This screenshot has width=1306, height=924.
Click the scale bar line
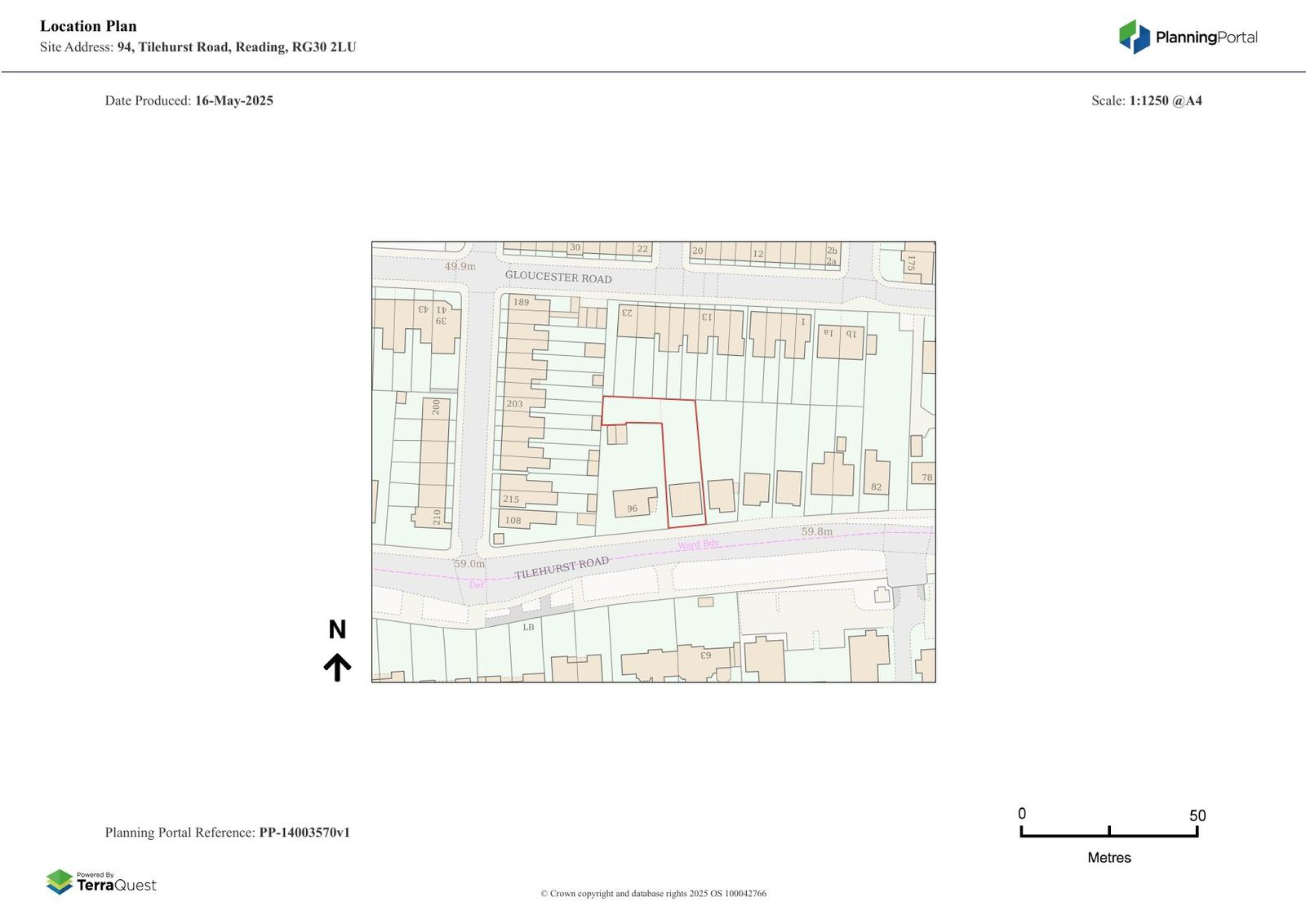pyautogui.click(x=1108, y=834)
